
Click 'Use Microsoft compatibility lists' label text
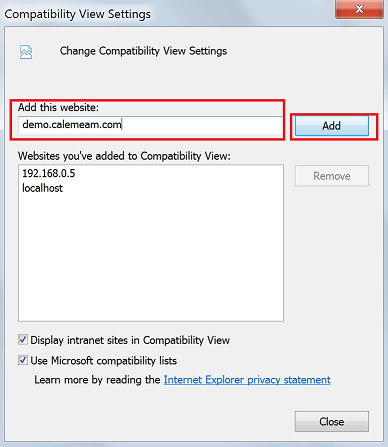(104, 360)
